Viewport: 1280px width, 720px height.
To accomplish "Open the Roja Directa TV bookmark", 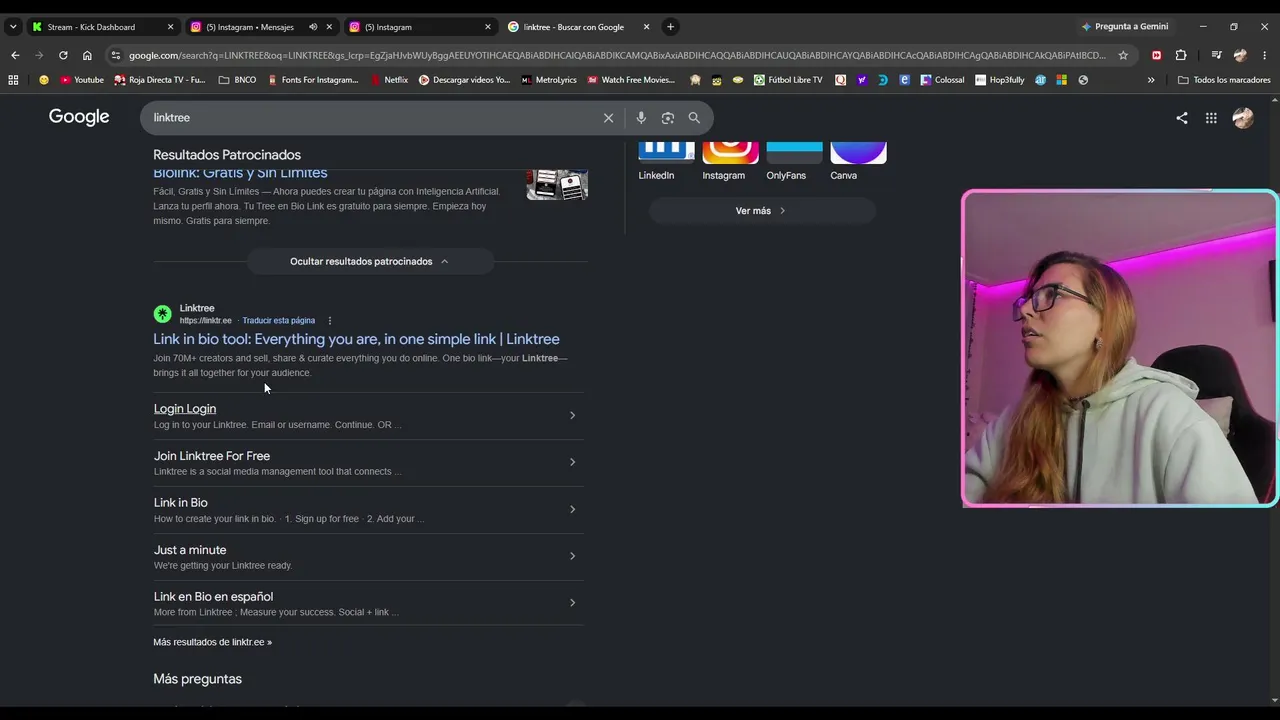I will 160,80.
